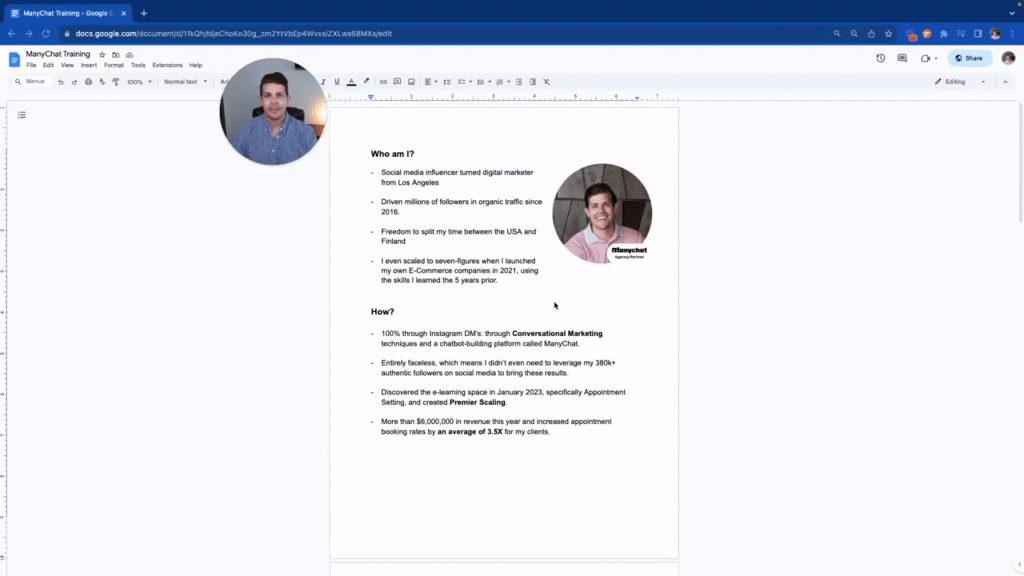The width and height of the screenshot is (1024, 576).
Task: Open the Chrome profile avatar
Action: 995,33
